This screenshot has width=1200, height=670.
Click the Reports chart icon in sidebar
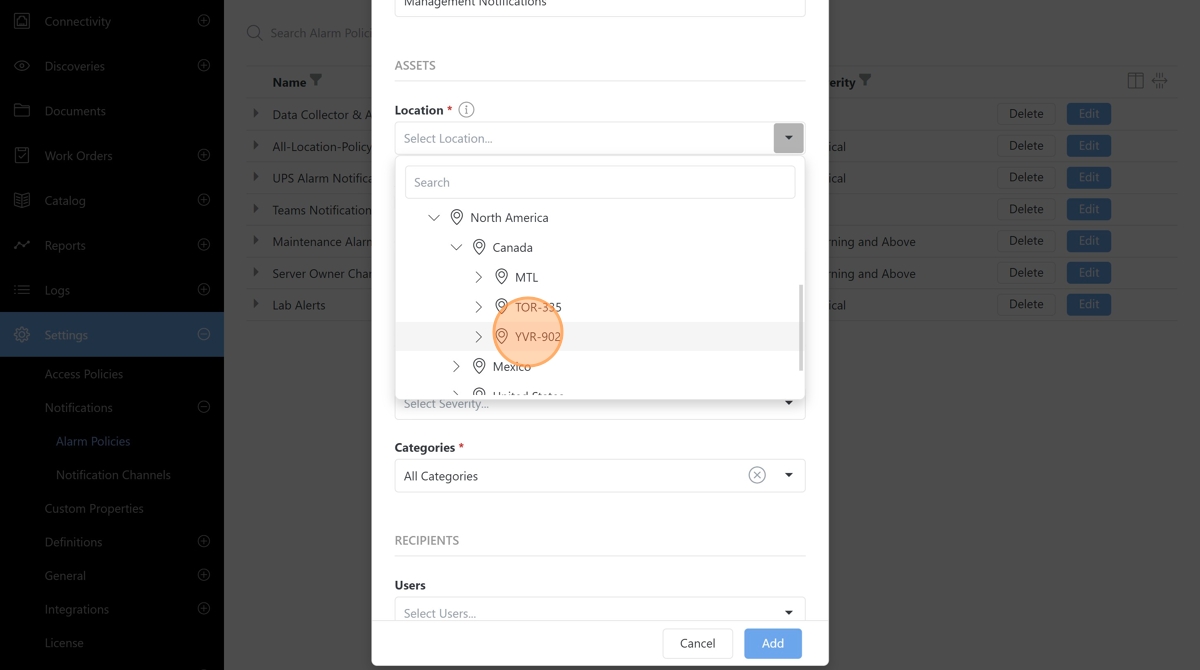tap(22, 245)
